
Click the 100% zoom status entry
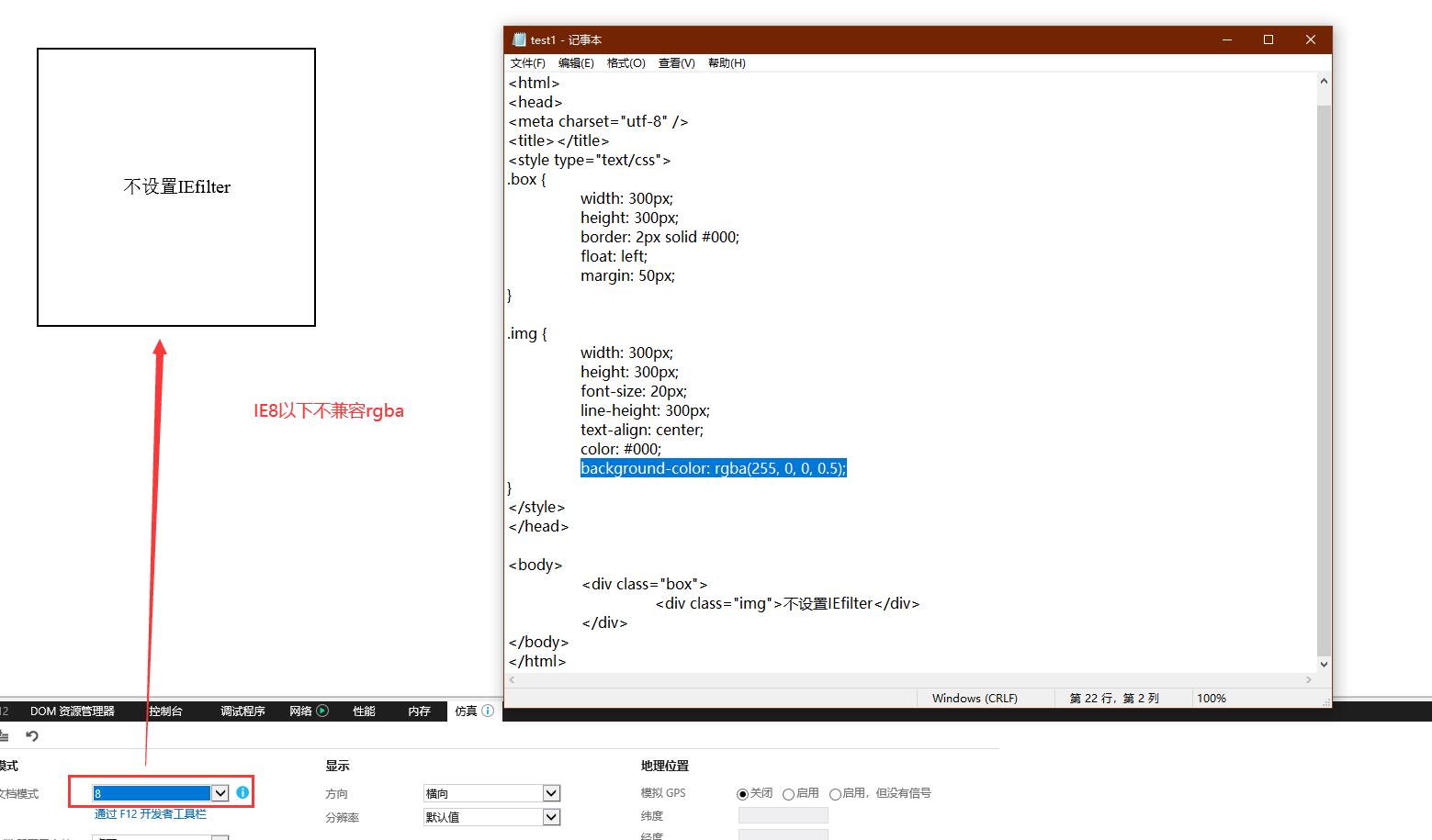click(1212, 699)
